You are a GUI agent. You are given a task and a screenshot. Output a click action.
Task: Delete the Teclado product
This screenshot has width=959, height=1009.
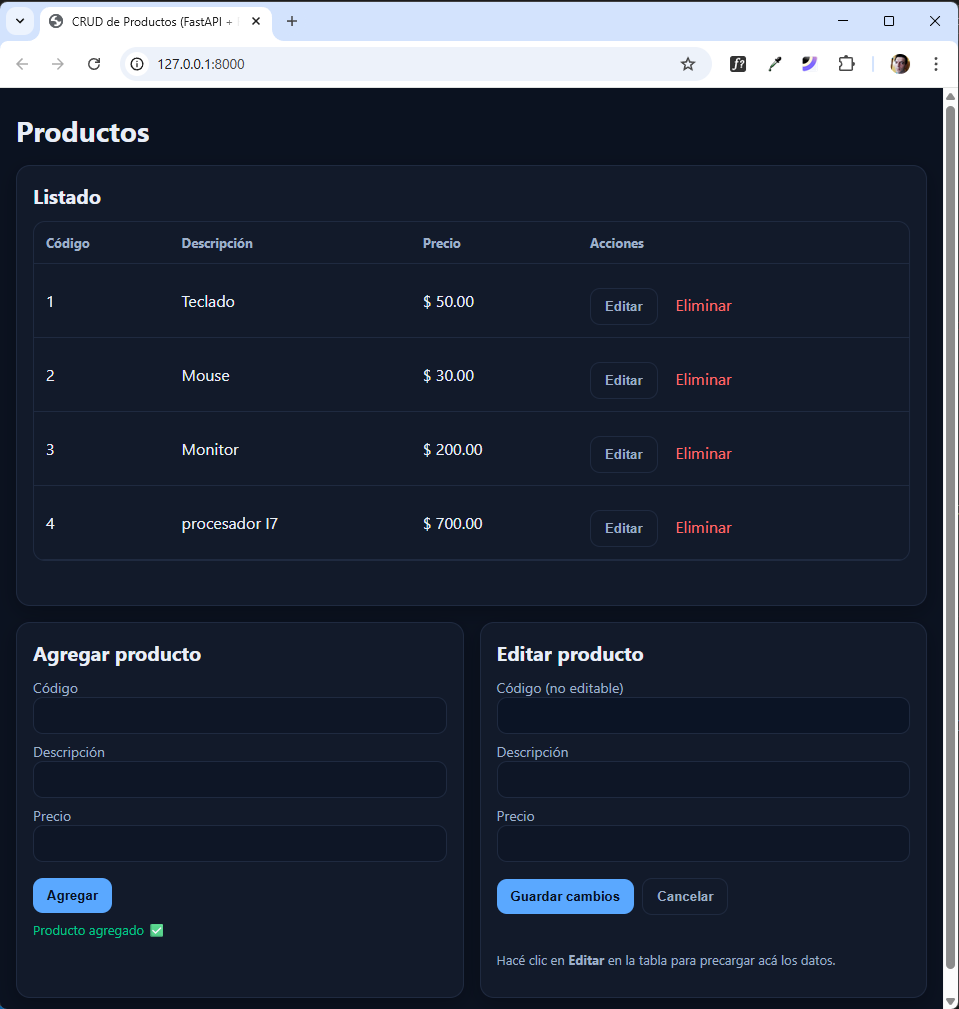click(x=703, y=306)
